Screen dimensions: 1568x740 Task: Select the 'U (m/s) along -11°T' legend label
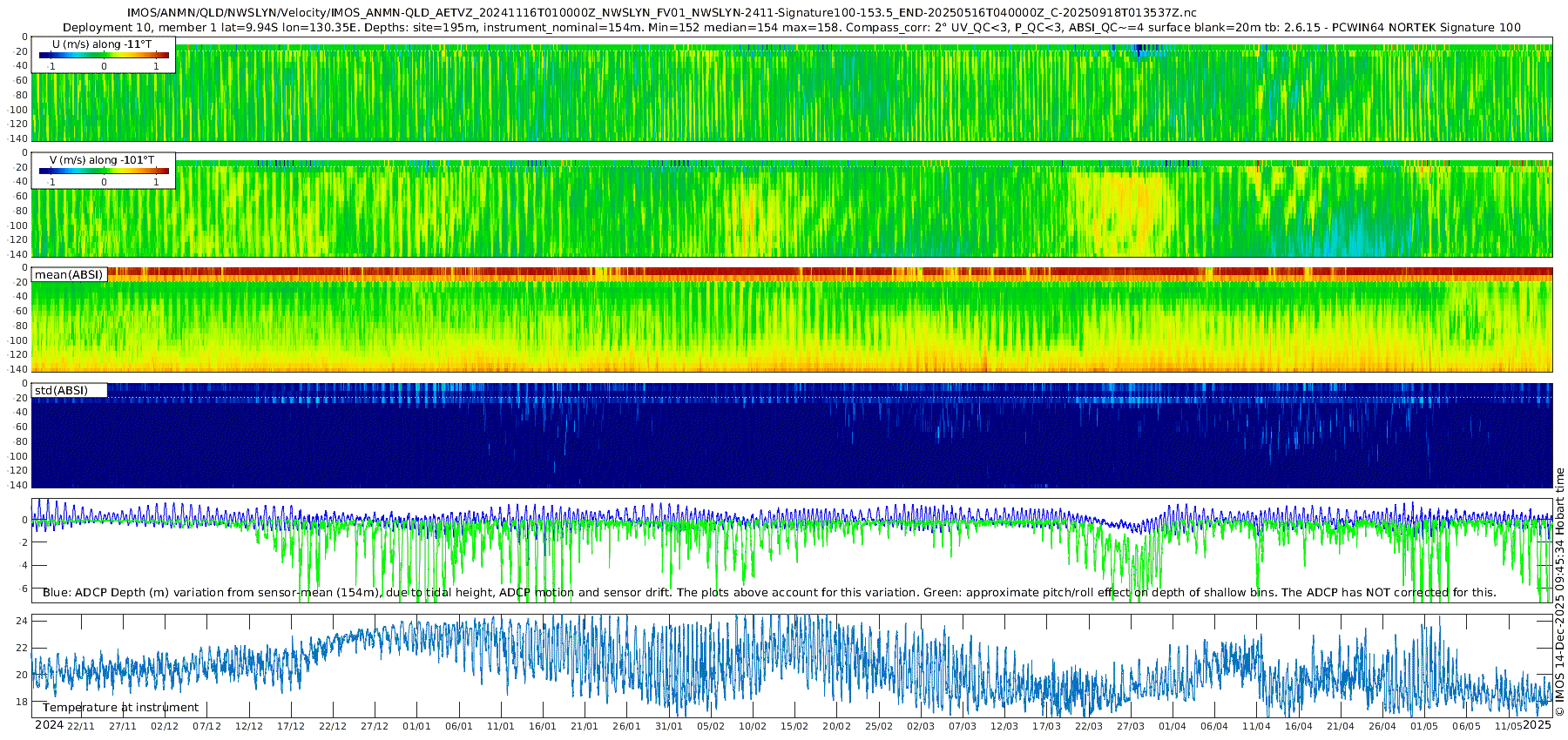click(102, 44)
